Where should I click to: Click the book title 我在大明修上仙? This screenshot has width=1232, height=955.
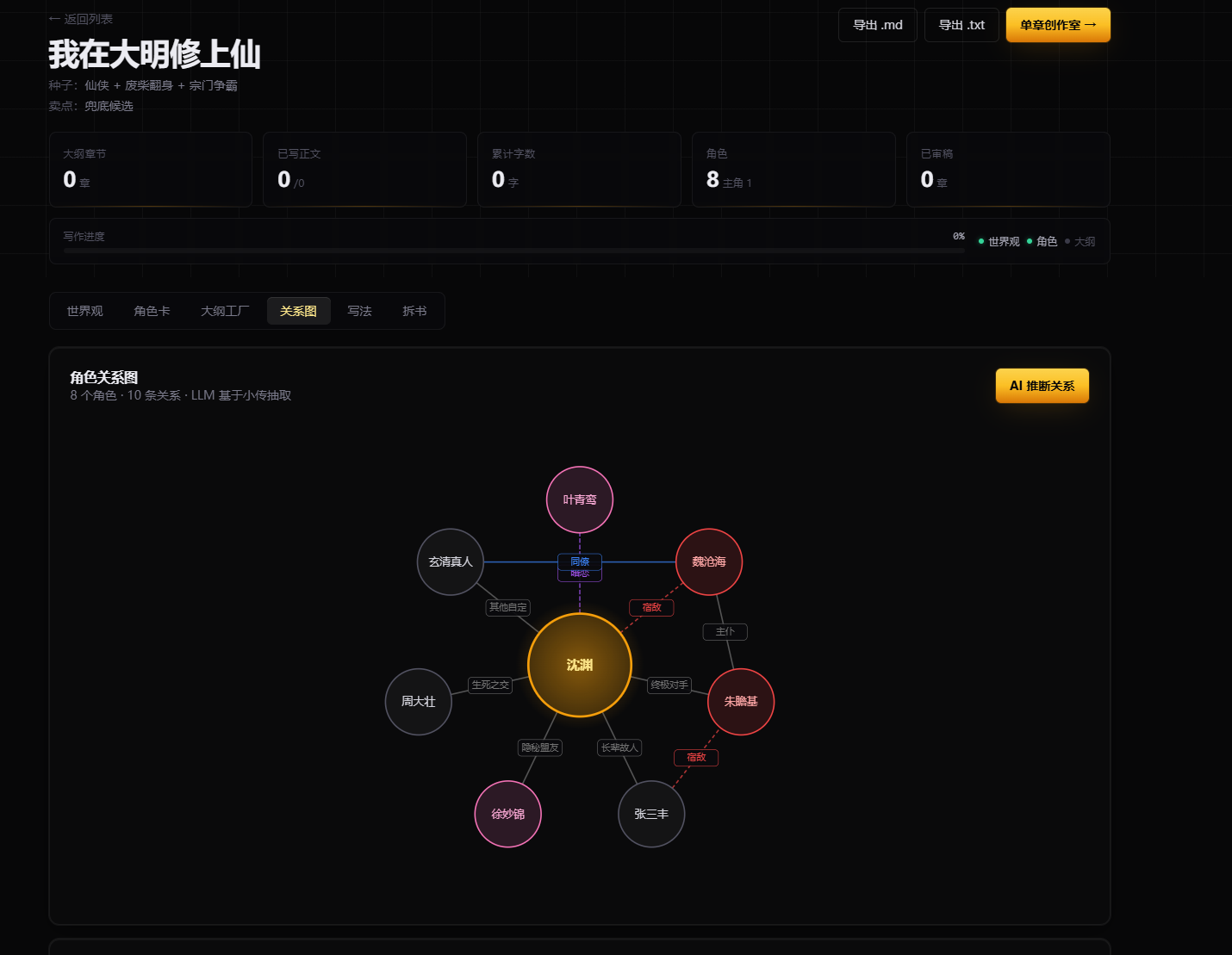click(155, 54)
